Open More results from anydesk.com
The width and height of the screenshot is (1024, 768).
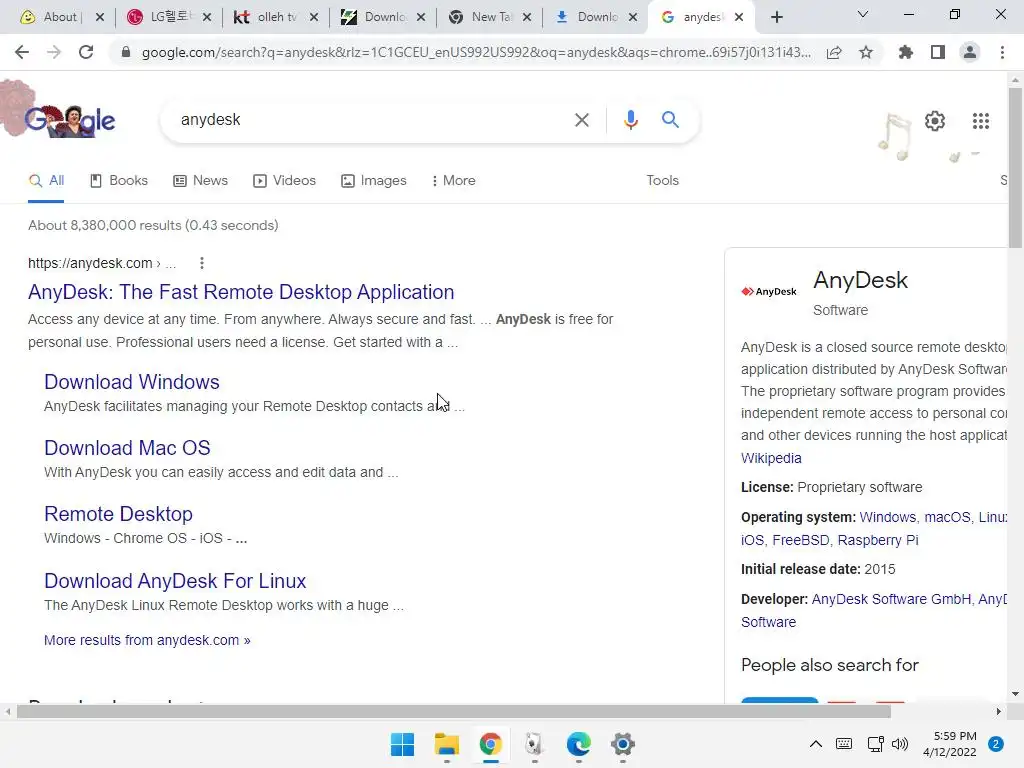tap(147, 640)
